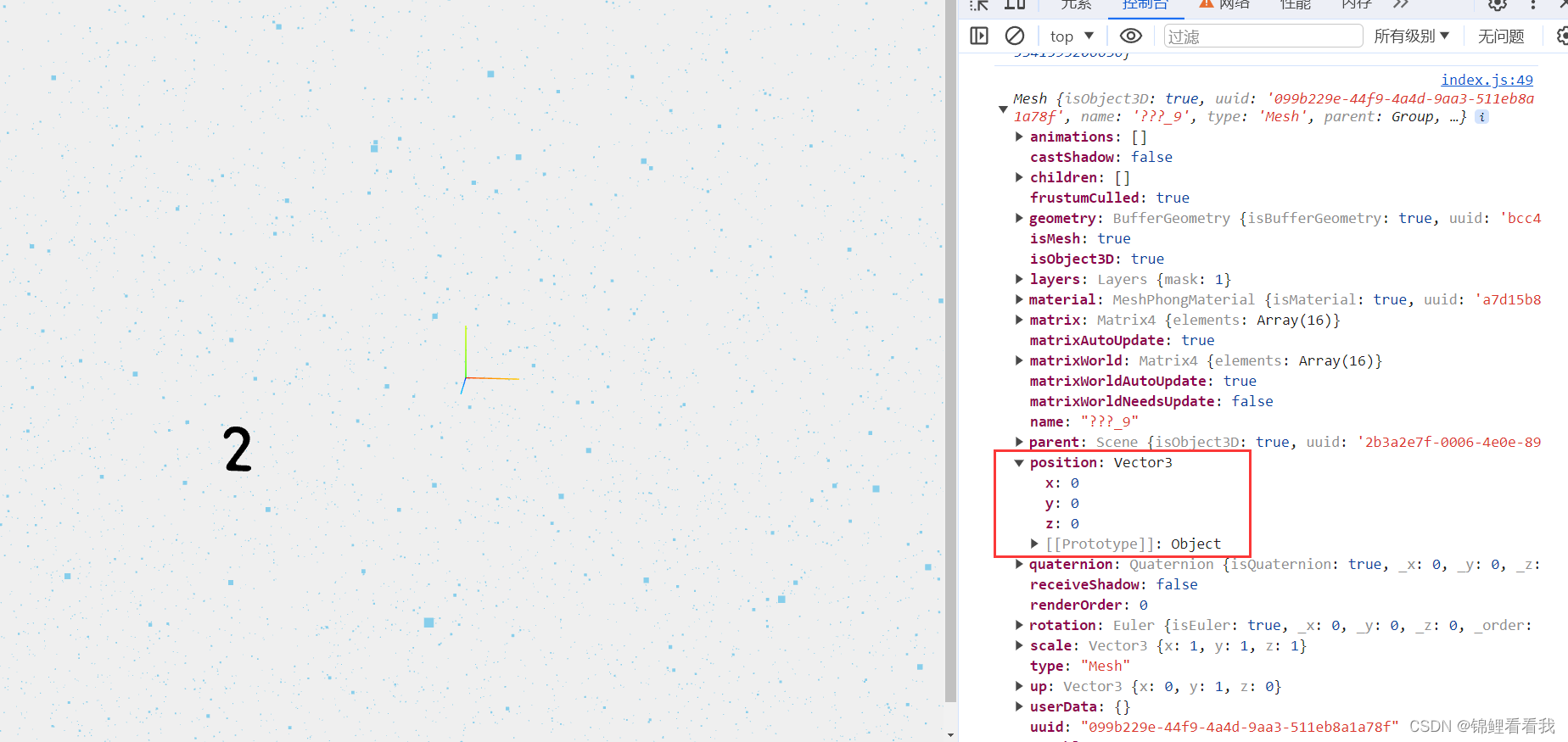
Task: Expand the geometry BufferGeometry entry
Action: tap(1019, 218)
